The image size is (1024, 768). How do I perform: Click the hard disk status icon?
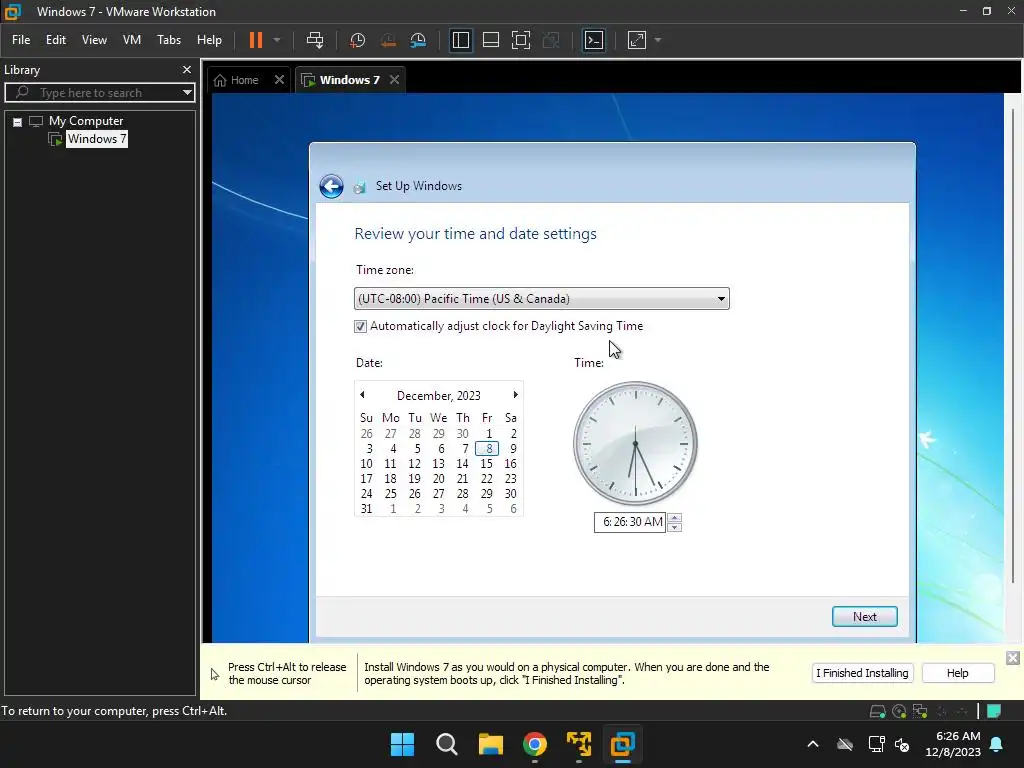coord(878,711)
